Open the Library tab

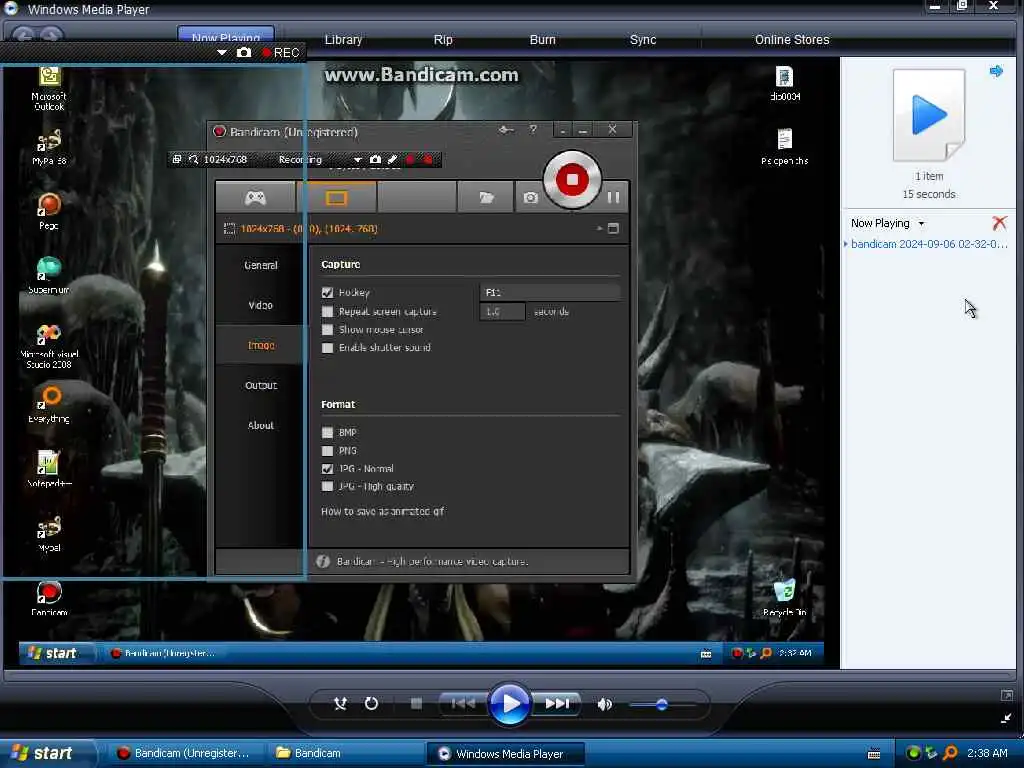point(343,40)
